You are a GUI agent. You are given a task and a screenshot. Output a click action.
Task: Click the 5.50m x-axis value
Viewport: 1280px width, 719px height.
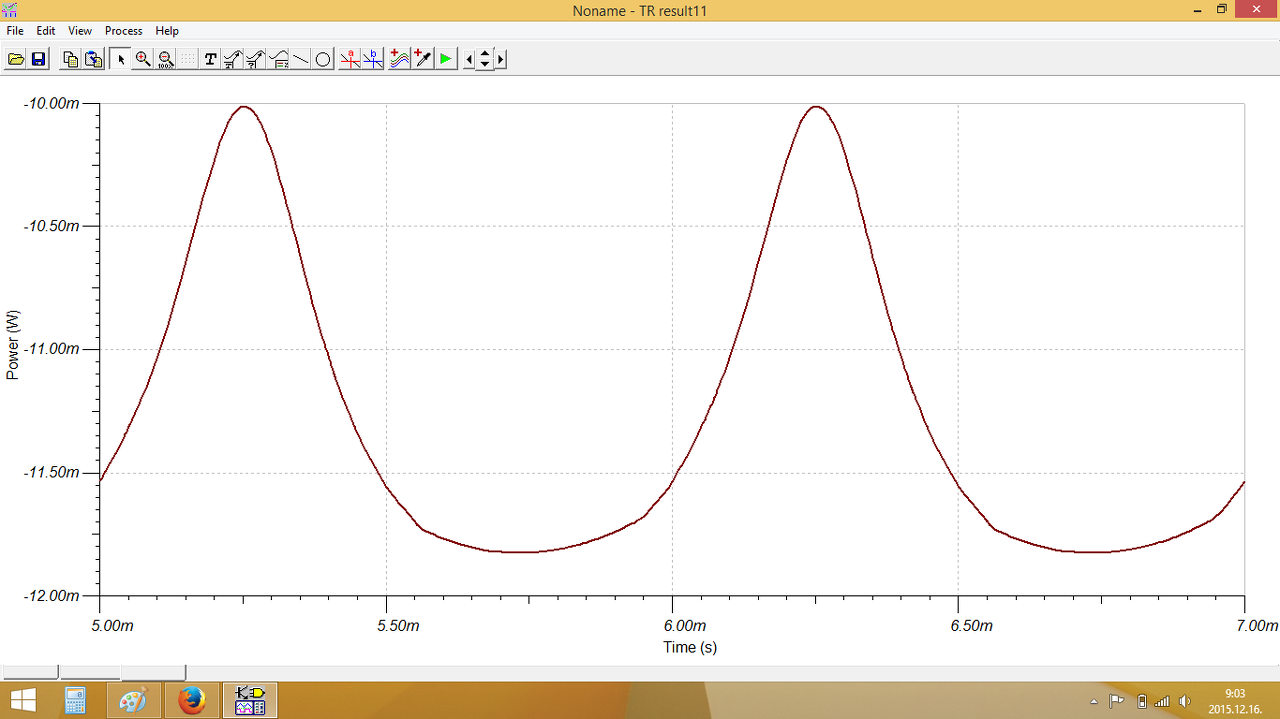tap(398, 626)
